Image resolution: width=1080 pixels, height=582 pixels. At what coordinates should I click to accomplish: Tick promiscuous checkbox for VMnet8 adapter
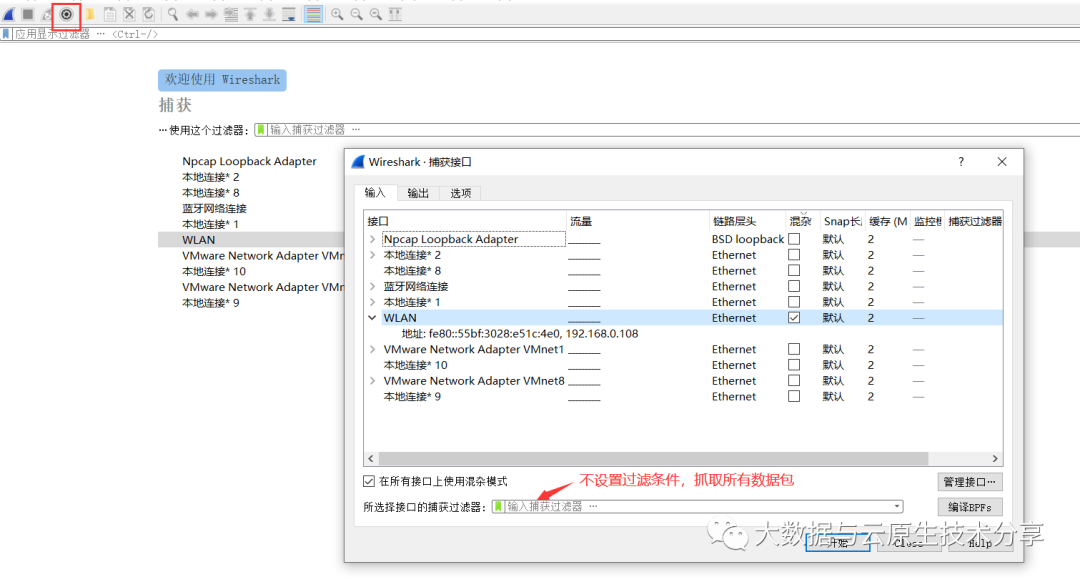(x=794, y=380)
